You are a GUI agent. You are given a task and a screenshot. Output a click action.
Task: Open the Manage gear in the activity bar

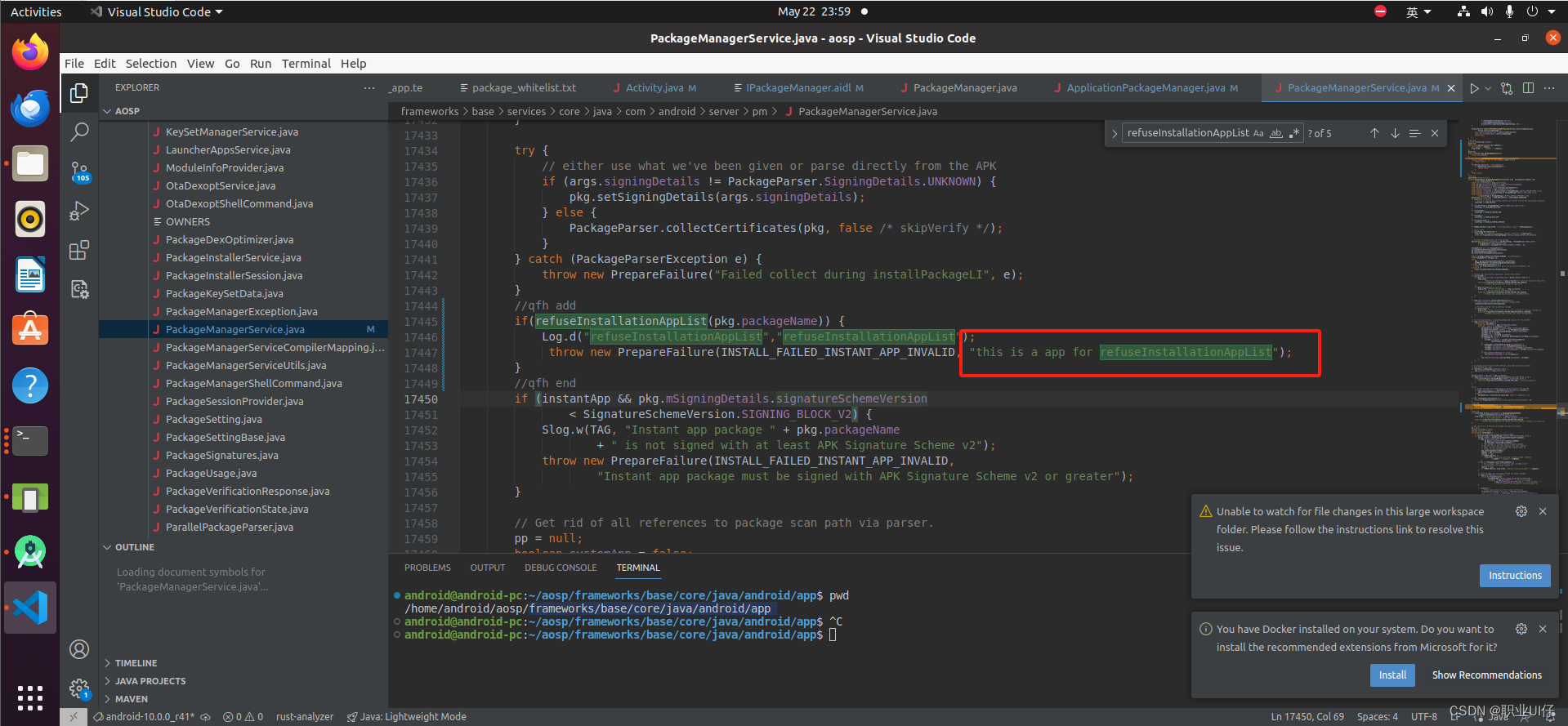[x=79, y=688]
